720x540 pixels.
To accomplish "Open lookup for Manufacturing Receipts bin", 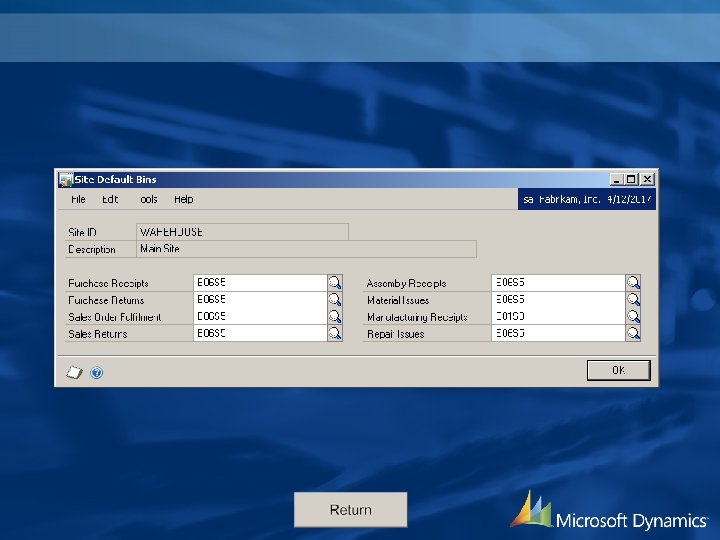I will [633, 316].
